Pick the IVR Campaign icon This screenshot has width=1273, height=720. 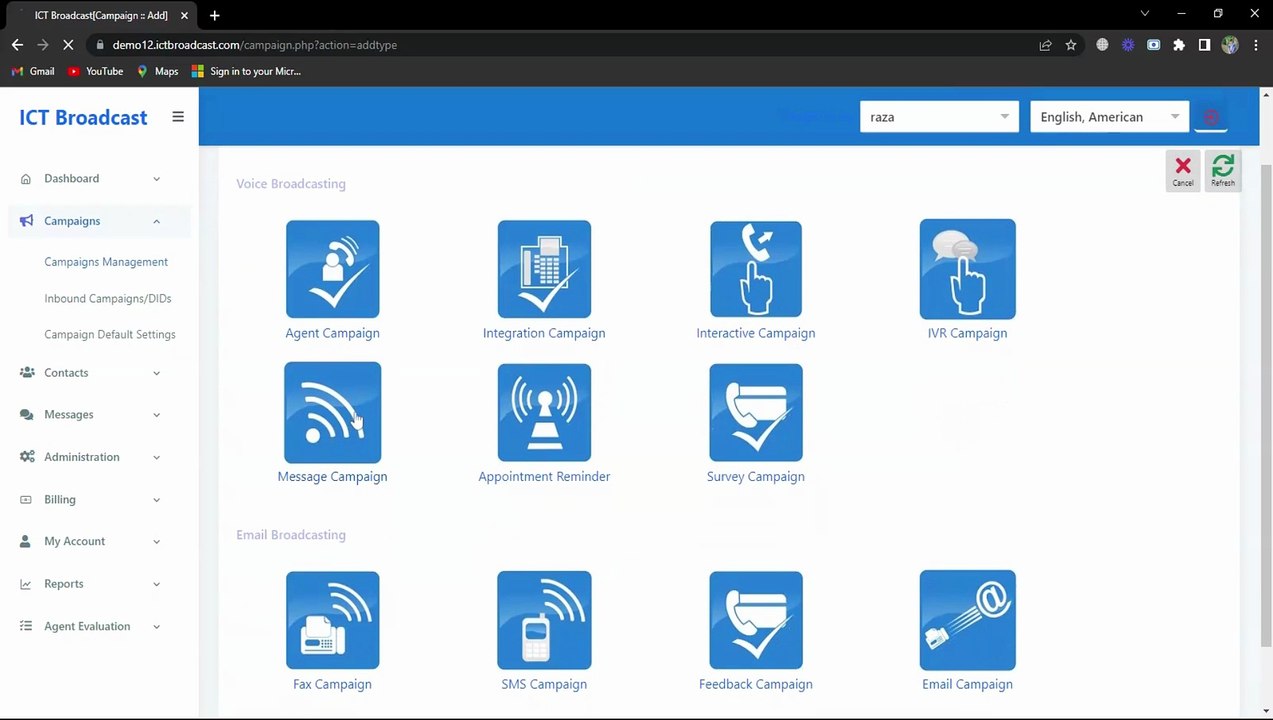(x=967, y=269)
